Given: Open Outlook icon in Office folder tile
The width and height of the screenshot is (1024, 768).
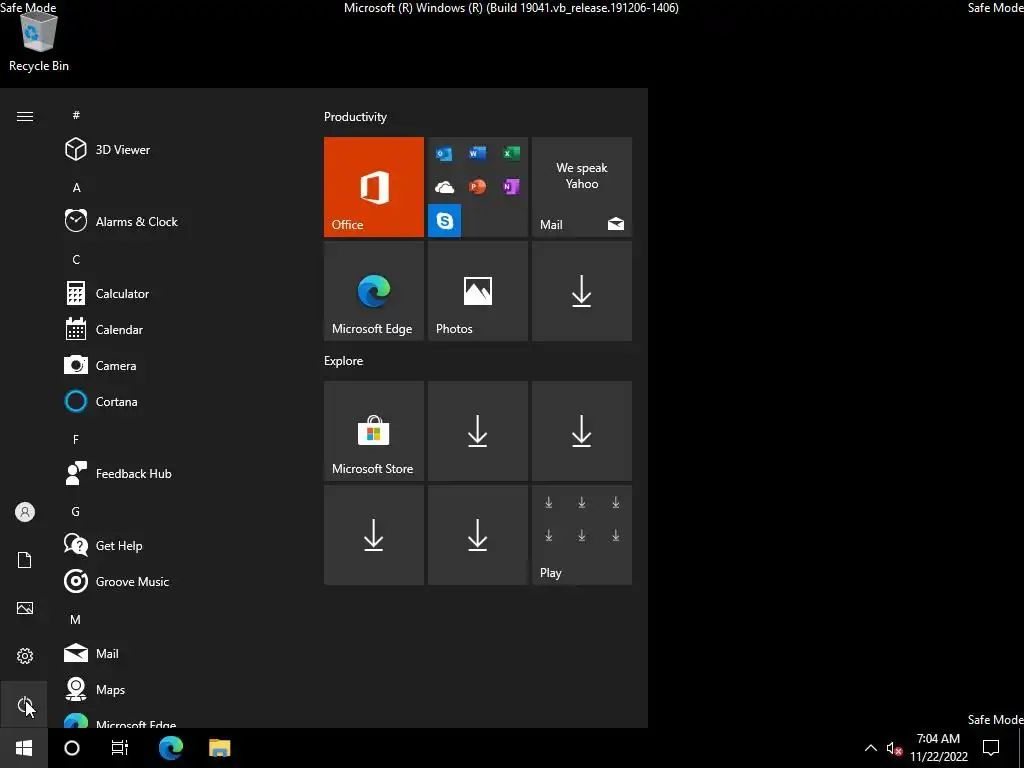Looking at the screenshot, I should 444,153.
